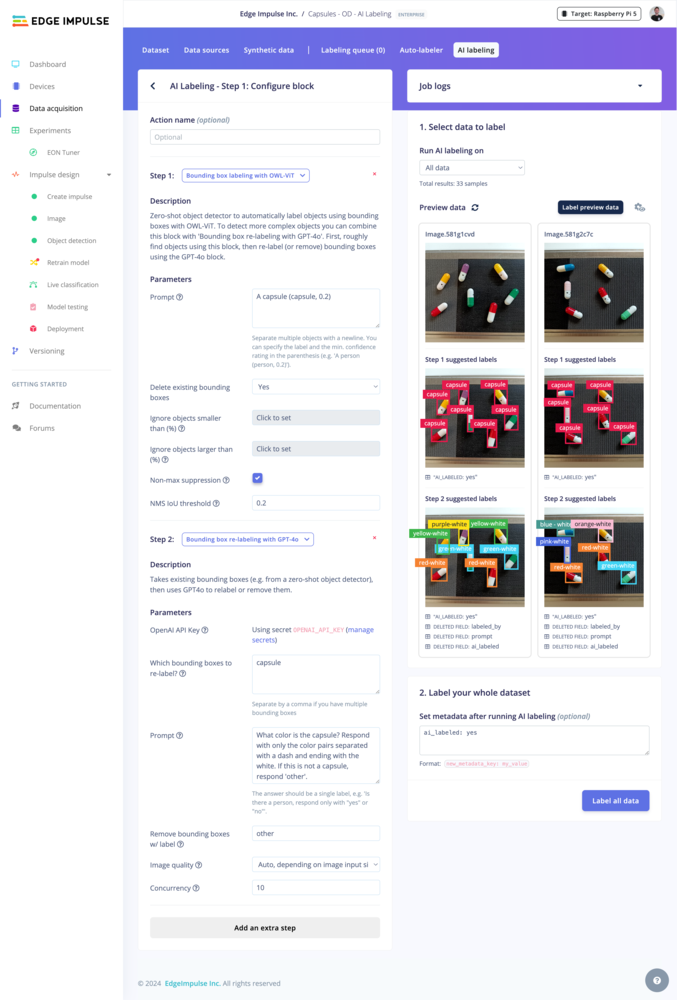Remove Step 2 with its red x

374,538
